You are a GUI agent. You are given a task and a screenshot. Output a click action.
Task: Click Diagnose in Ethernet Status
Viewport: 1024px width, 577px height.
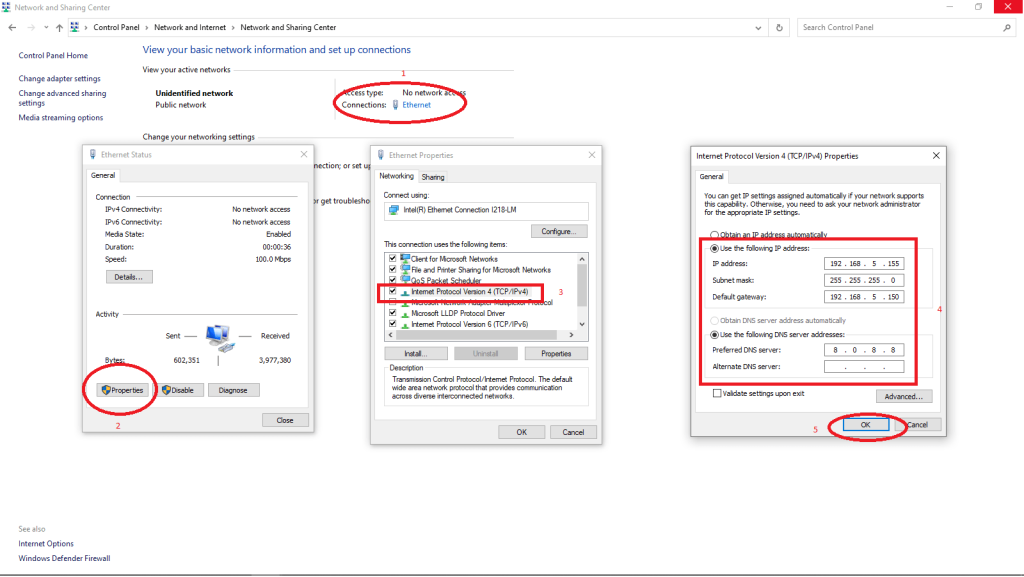tap(233, 390)
